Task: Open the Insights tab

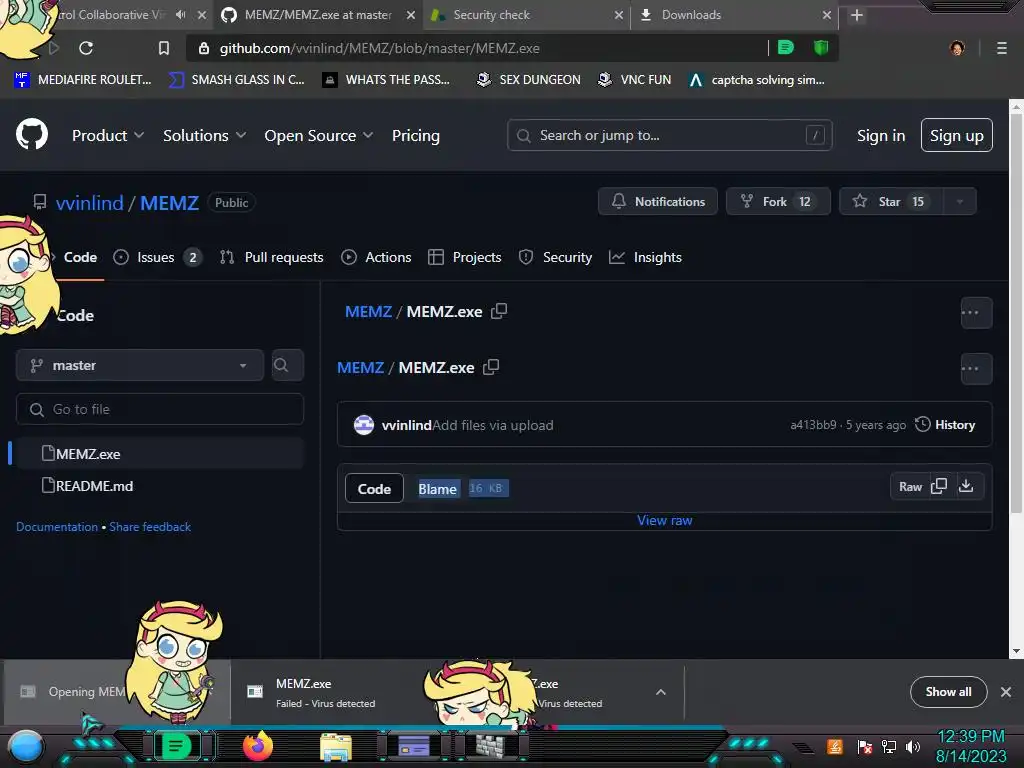Action: coord(645,257)
